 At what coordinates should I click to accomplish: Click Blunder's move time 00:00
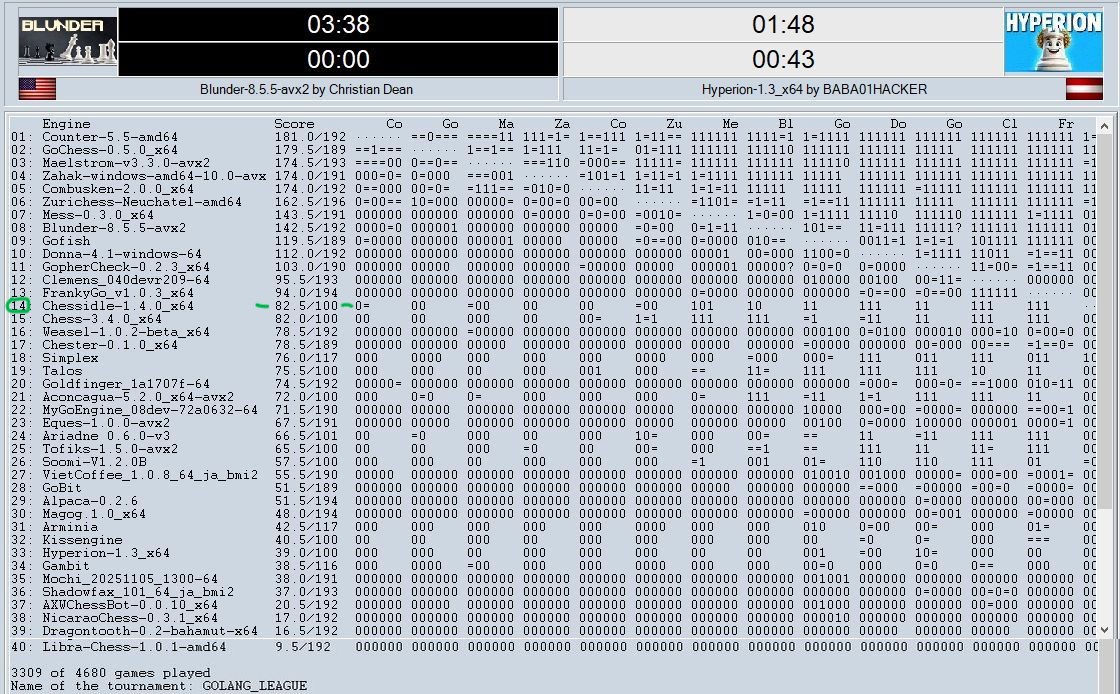[x=338, y=59]
